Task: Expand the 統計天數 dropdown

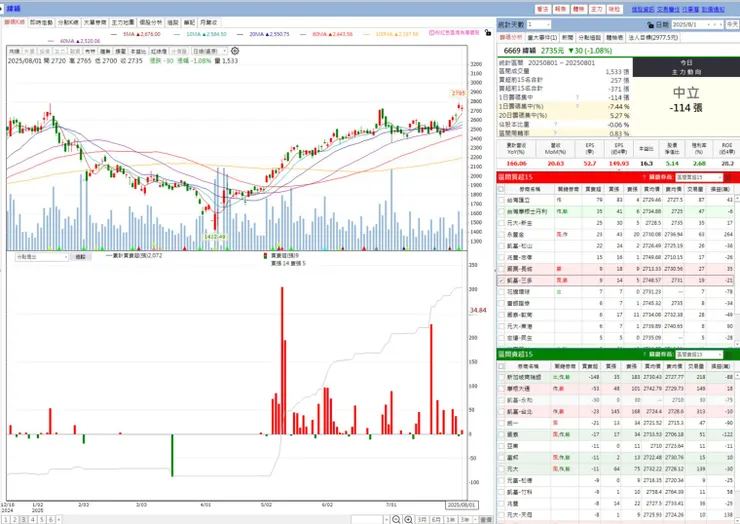Action: click(x=539, y=25)
